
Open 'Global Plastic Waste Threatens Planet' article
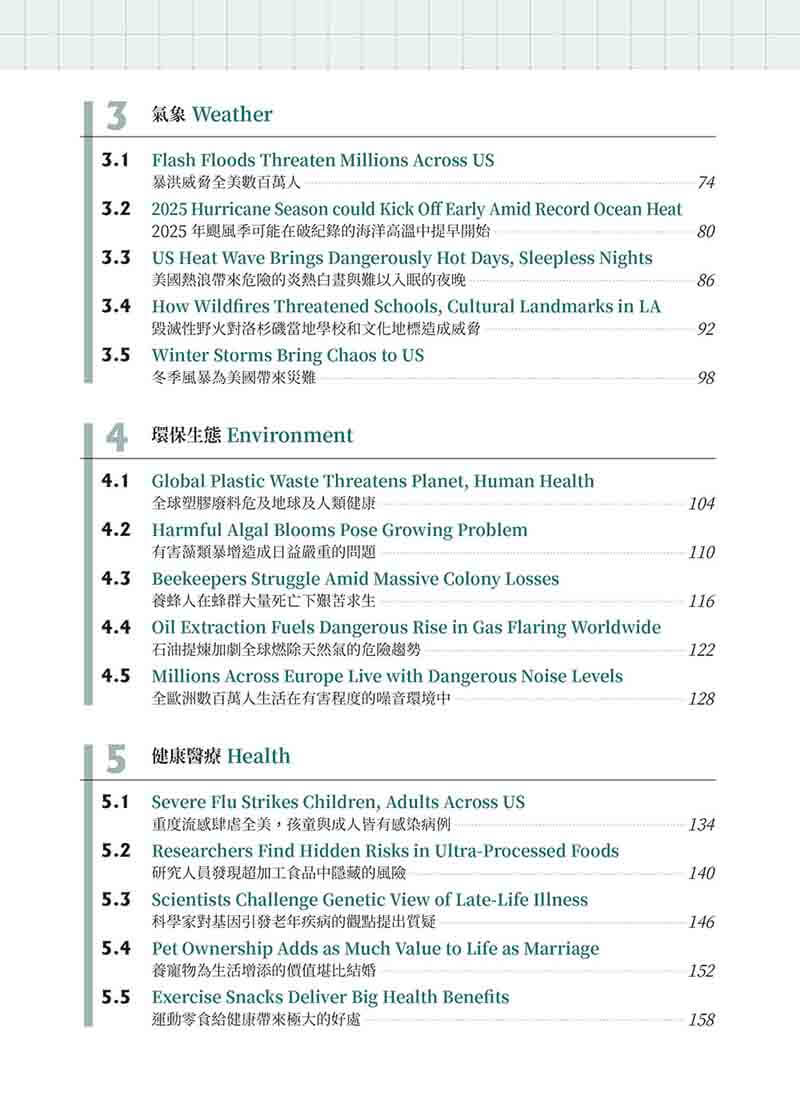coord(372,481)
